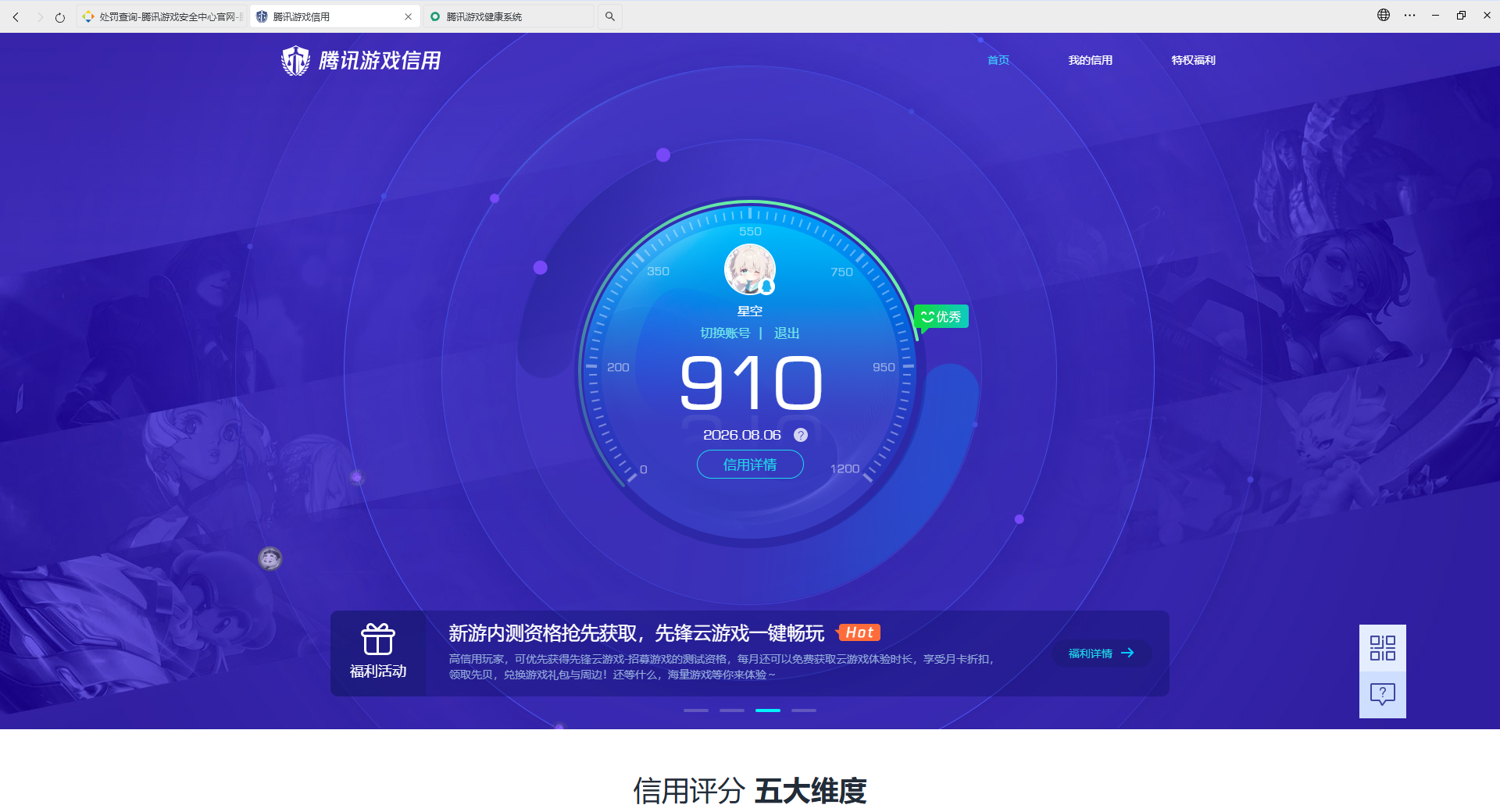Open the 首页 navigation item
1500x812 pixels.
coord(998,60)
